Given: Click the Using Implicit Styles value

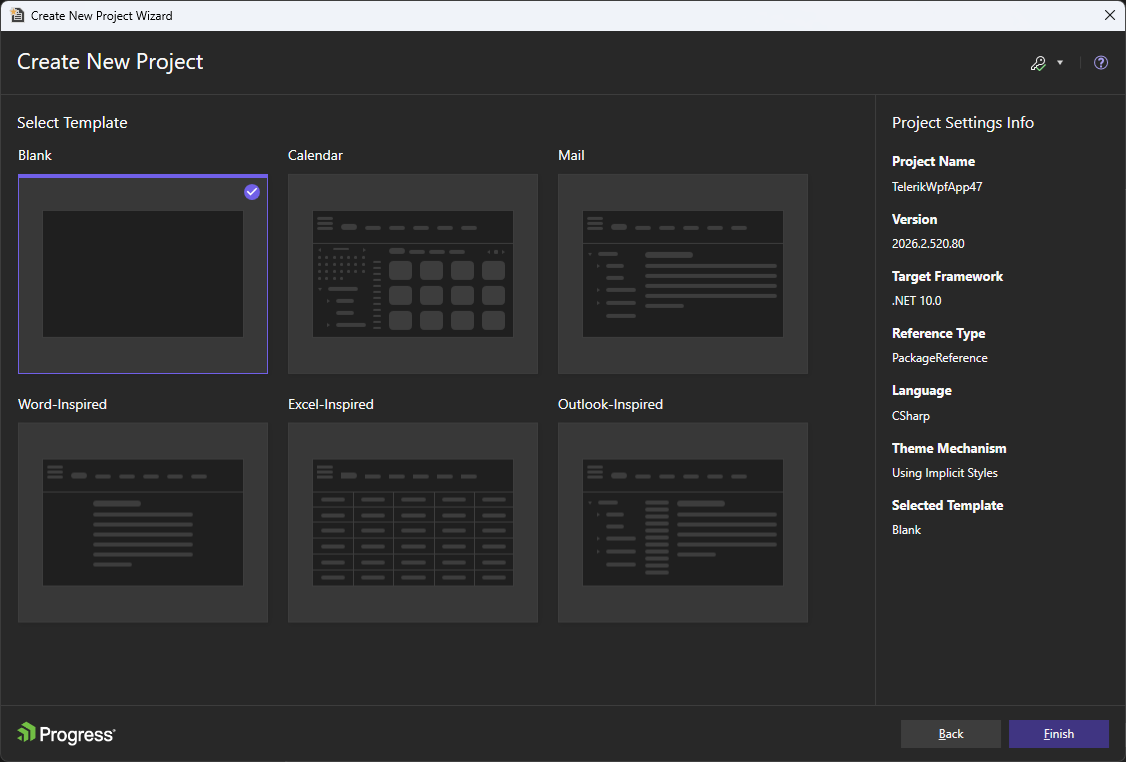Looking at the screenshot, I should tap(944, 473).
